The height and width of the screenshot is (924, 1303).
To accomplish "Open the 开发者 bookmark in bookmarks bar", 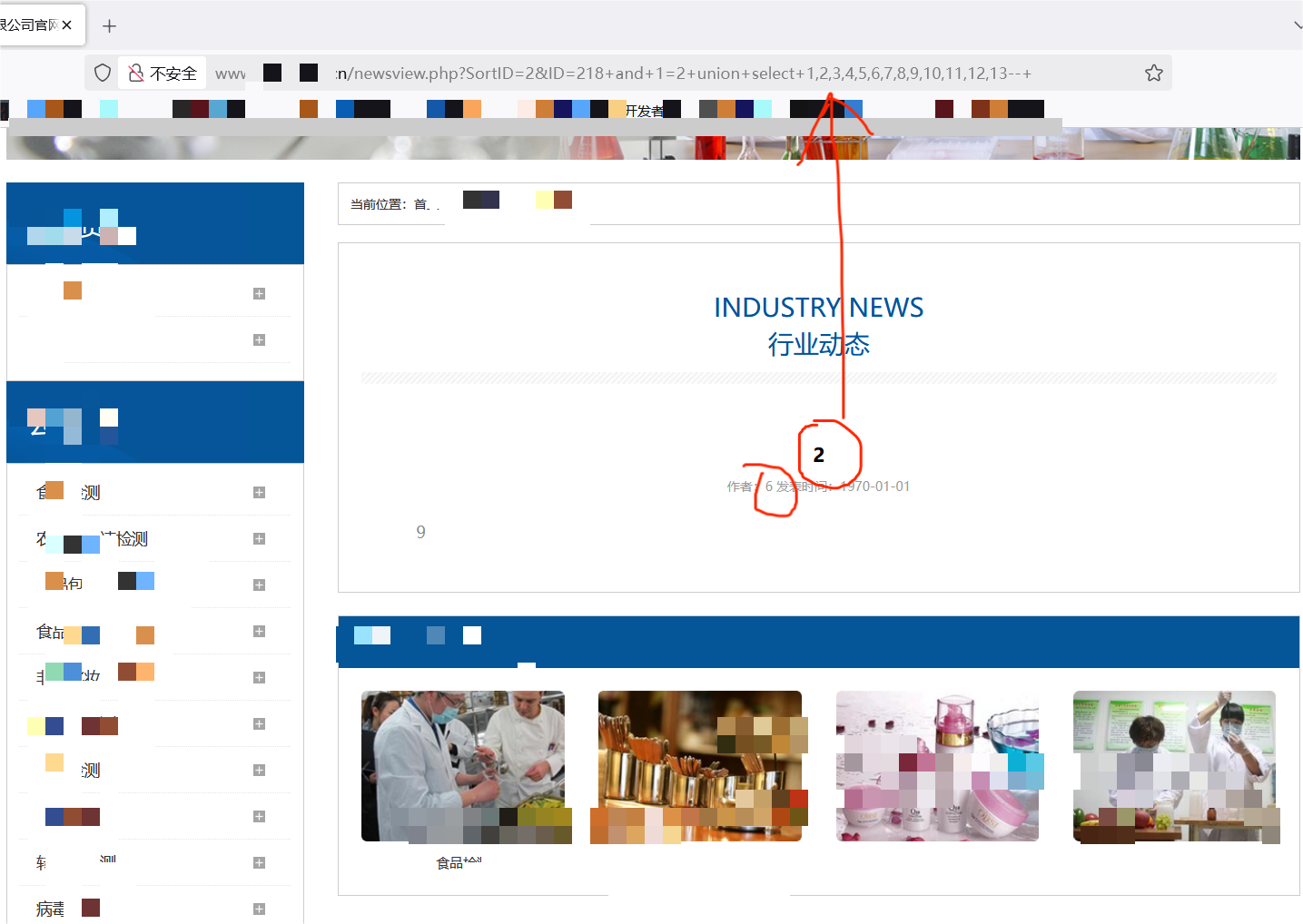I will [x=643, y=111].
